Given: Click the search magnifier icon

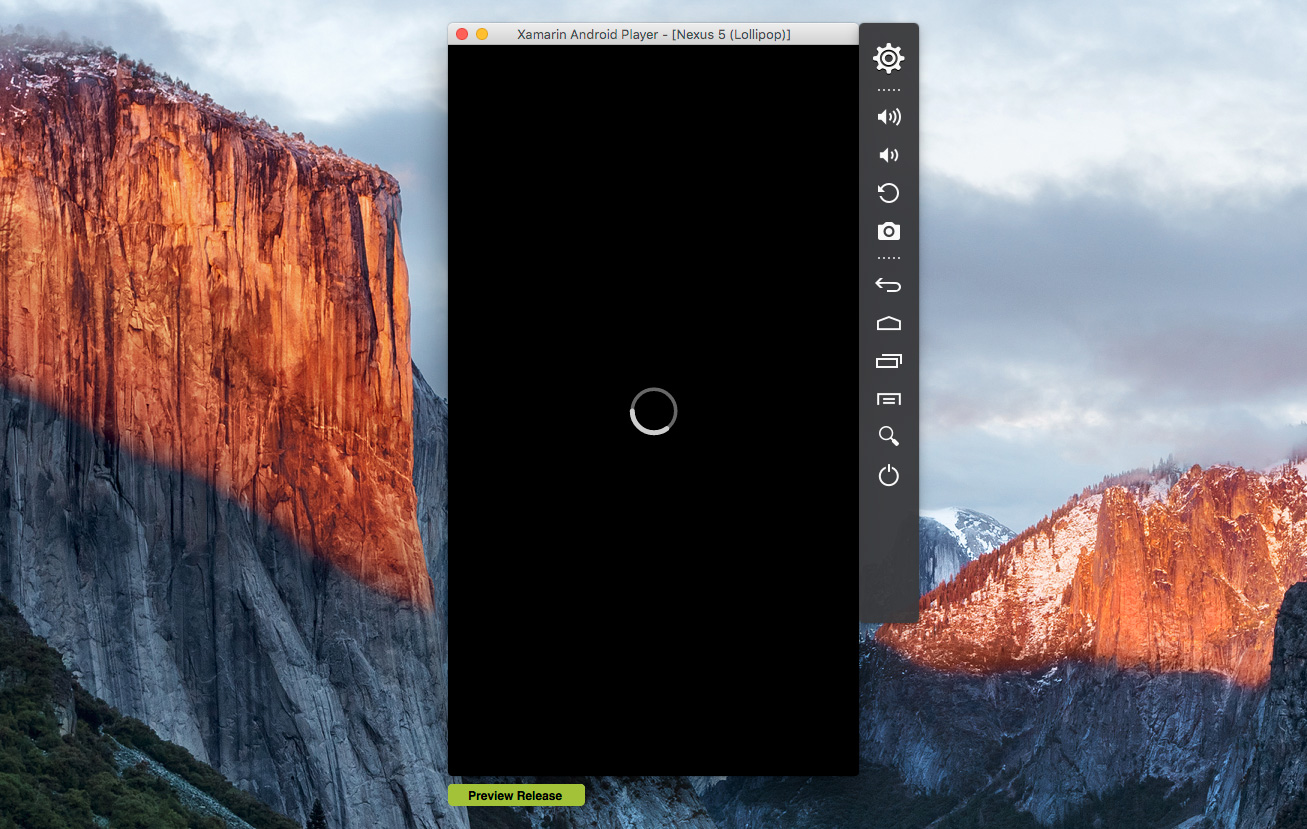Looking at the screenshot, I should [888, 436].
